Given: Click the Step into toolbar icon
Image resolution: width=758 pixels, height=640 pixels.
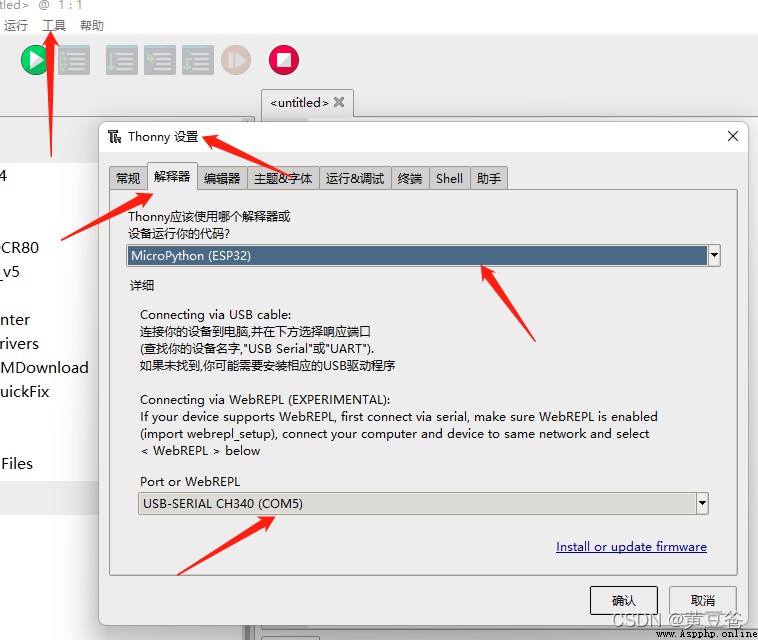Looking at the screenshot, I should coord(160,60).
